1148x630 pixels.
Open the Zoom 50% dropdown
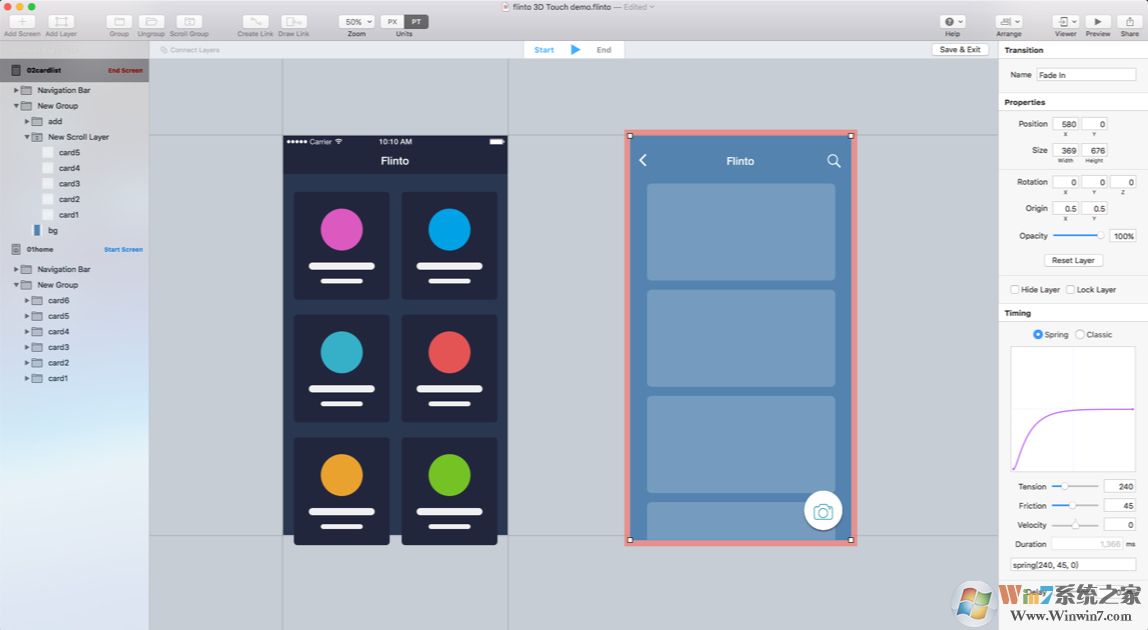point(357,22)
